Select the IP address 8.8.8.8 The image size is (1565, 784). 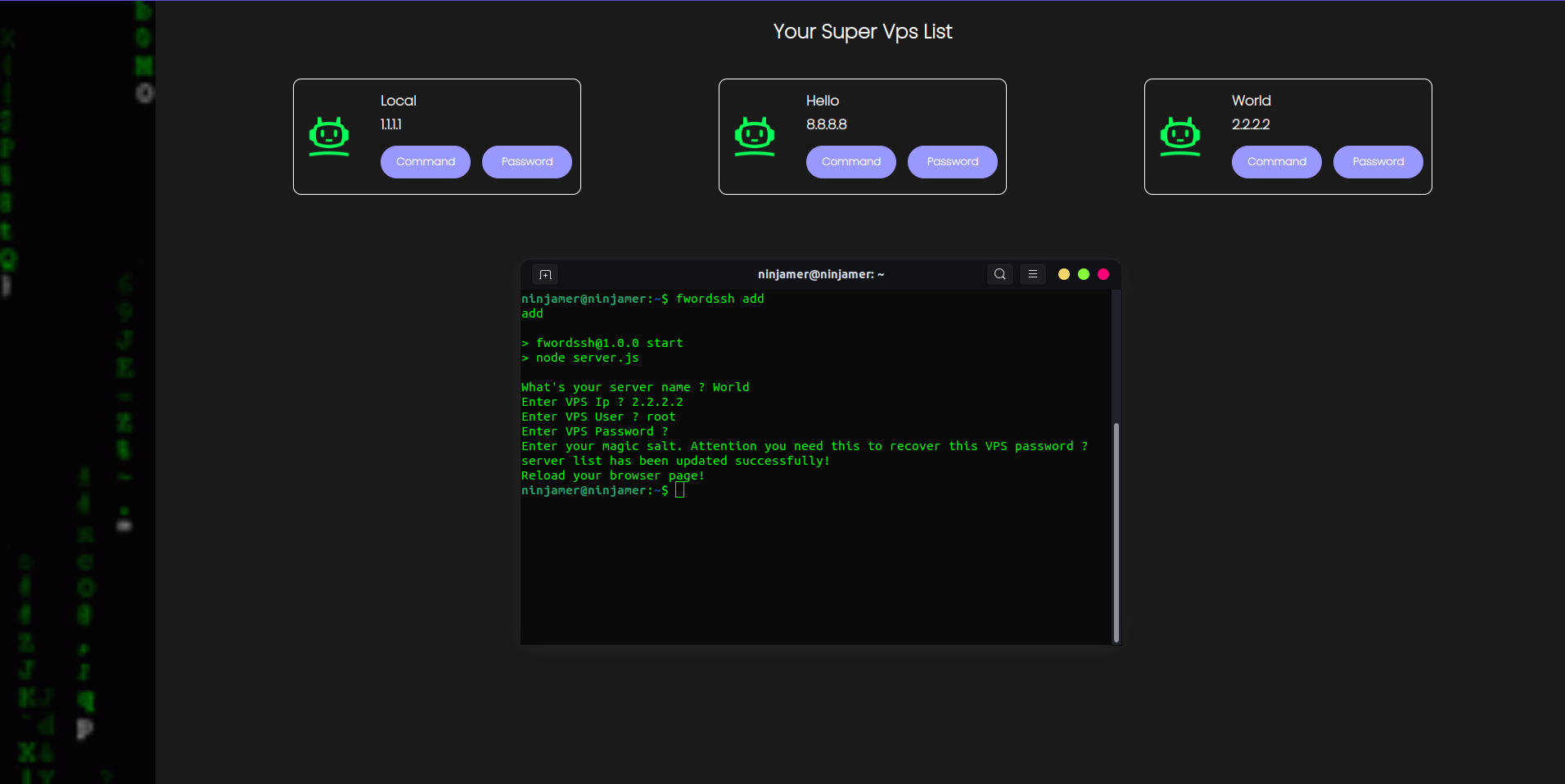(827, 124)
